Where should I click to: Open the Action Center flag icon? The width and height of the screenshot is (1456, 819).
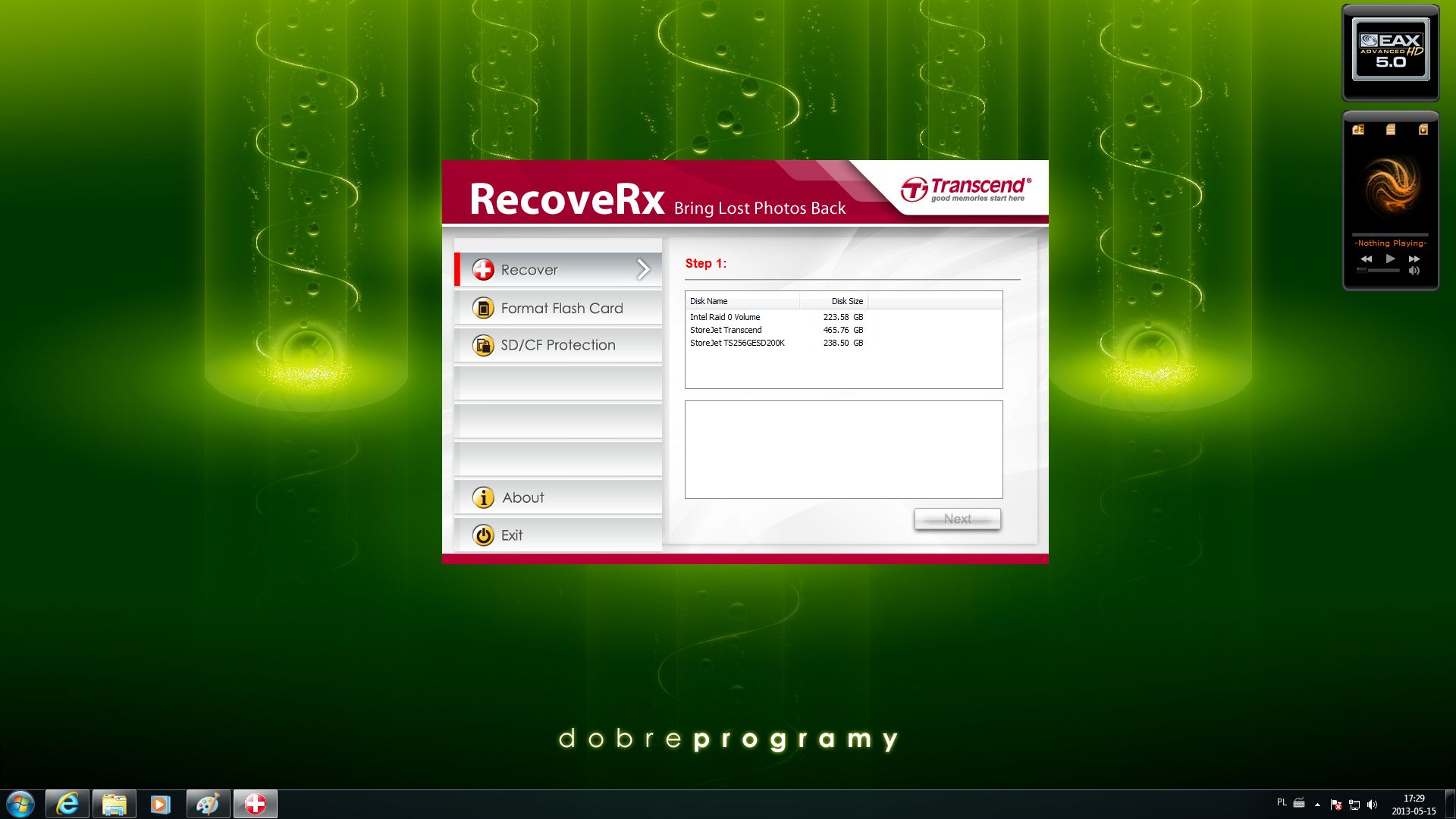point(1336,805)
